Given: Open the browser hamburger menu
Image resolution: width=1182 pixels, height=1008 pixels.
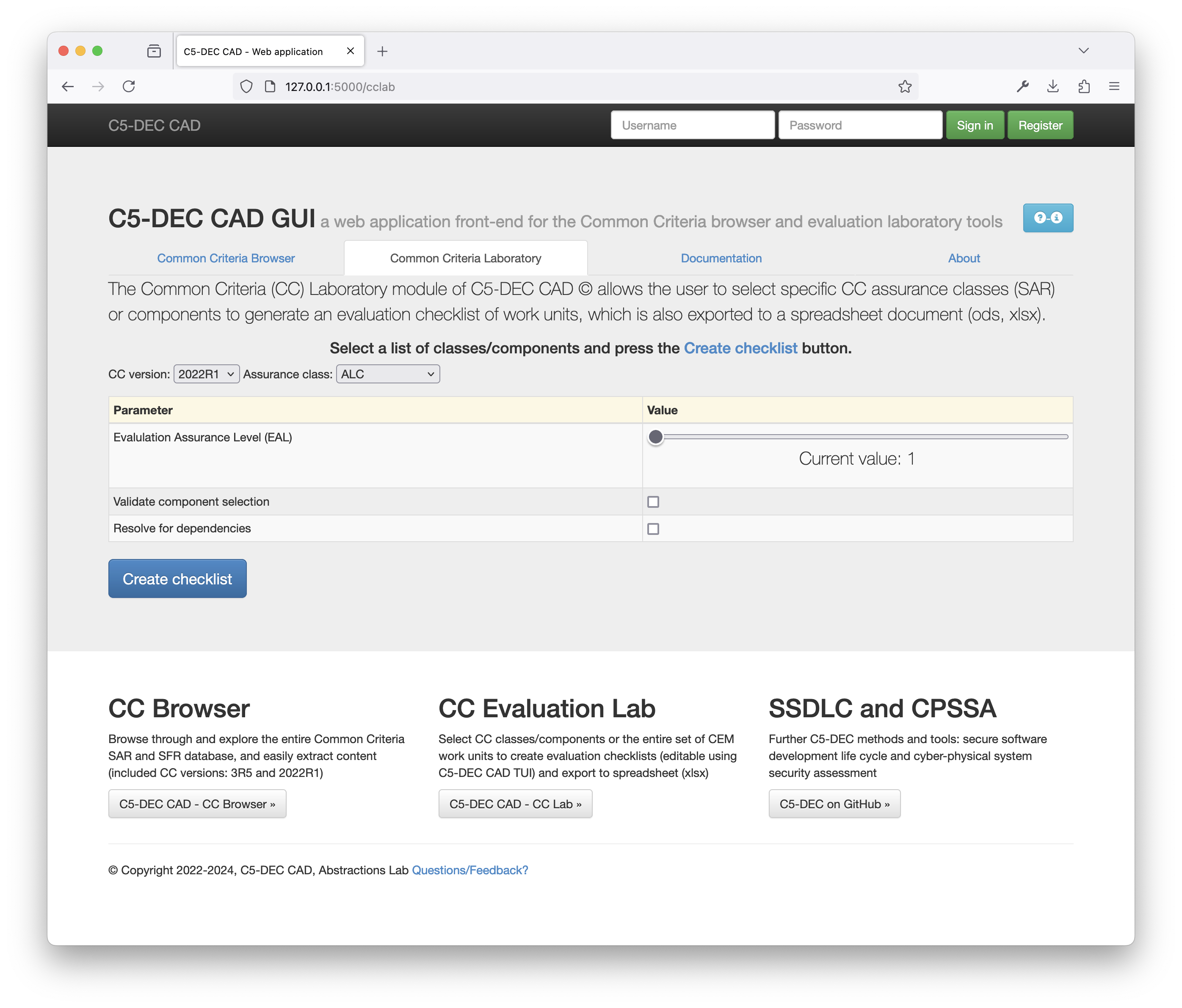Looking at the screenshot, I should (1114, 87).
